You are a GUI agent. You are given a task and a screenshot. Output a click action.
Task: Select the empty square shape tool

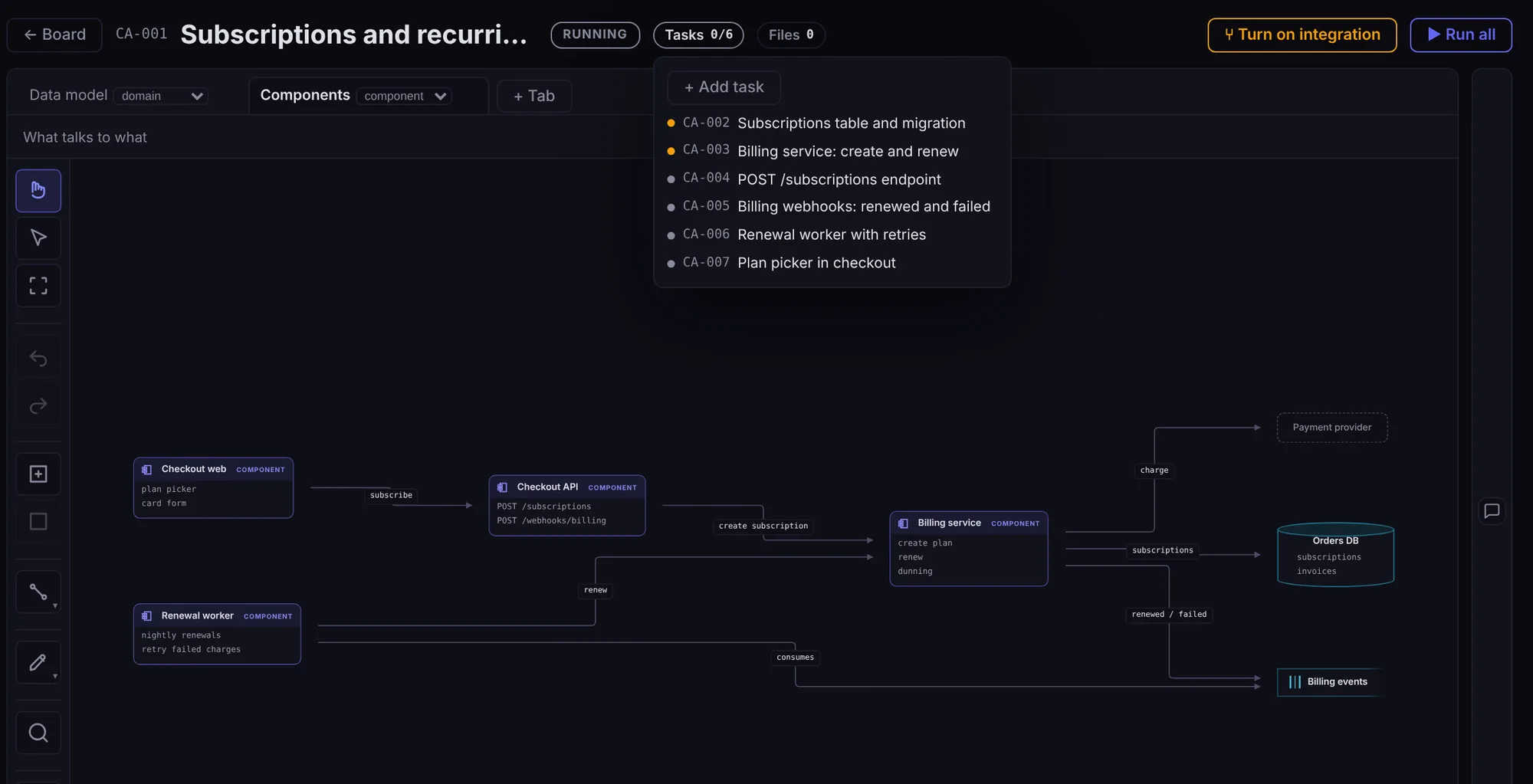tap(38, 522)
